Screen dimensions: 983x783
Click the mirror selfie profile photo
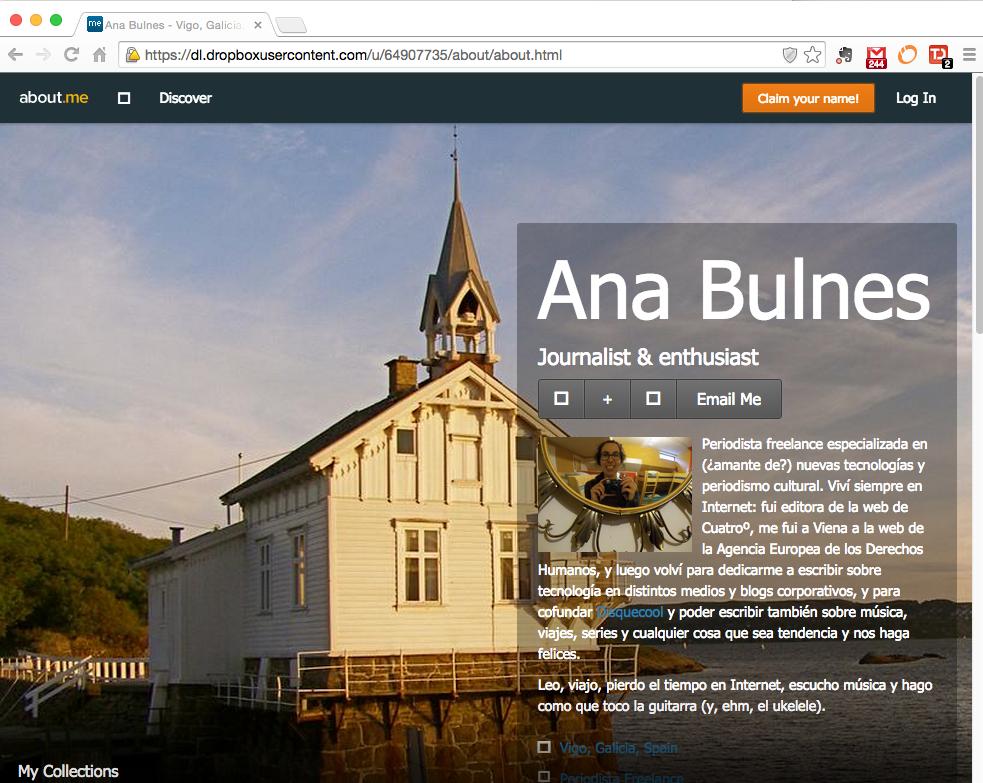point(614,494)
